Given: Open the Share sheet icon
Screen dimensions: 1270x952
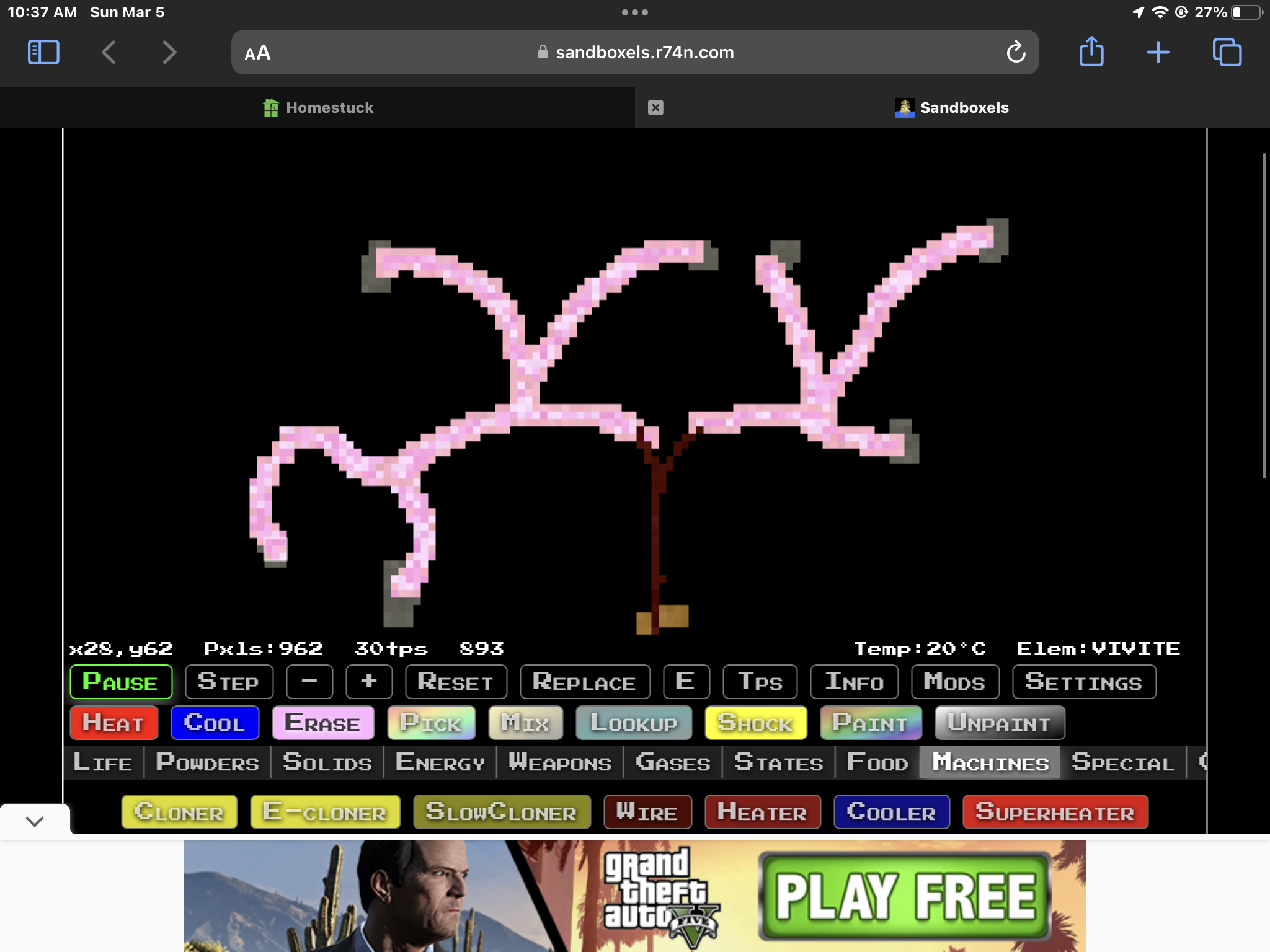Looking at the screenshot, I should pos(1091,52).
